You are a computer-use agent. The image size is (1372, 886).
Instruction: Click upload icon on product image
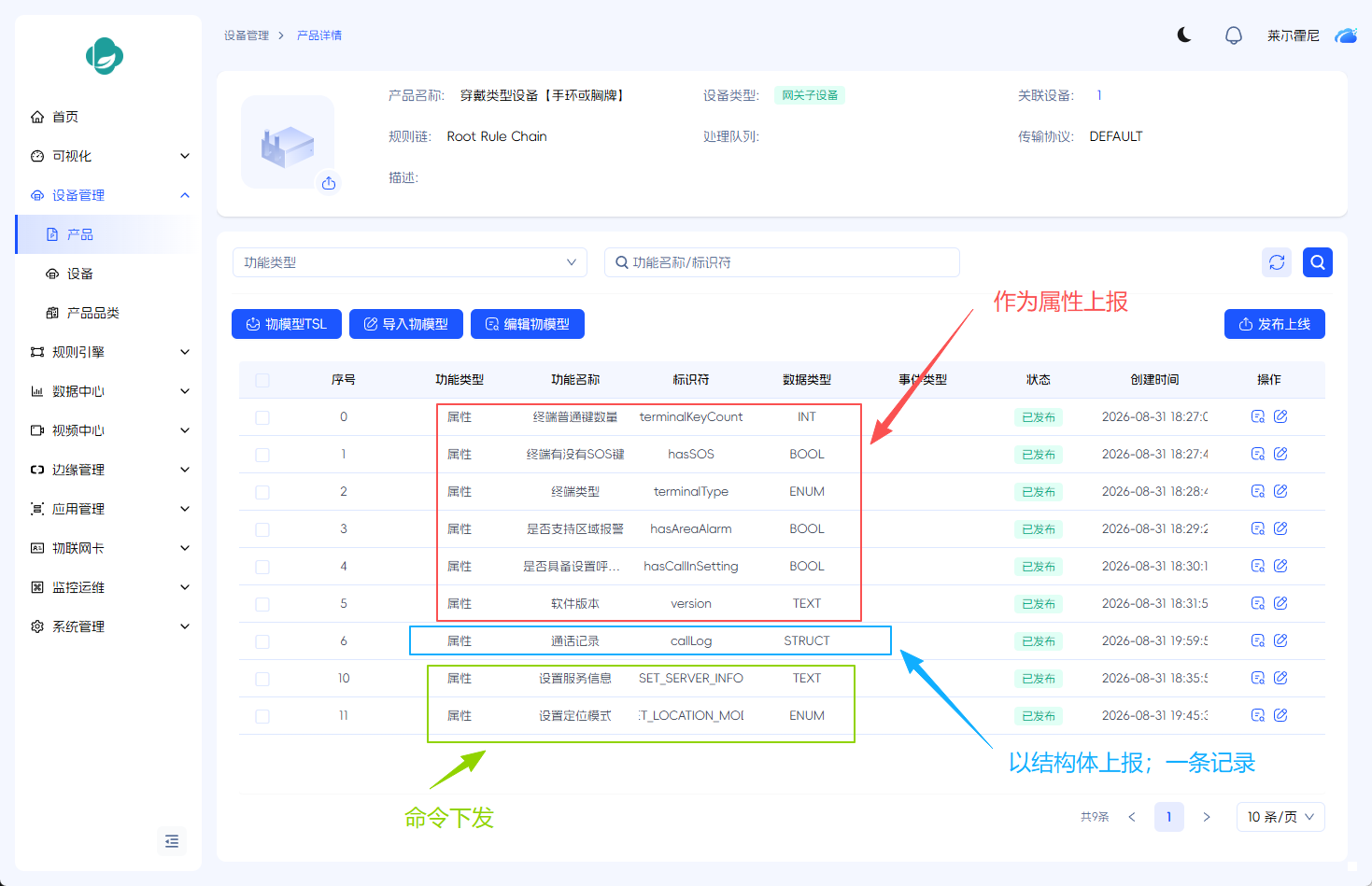click(x=329, y=183)
